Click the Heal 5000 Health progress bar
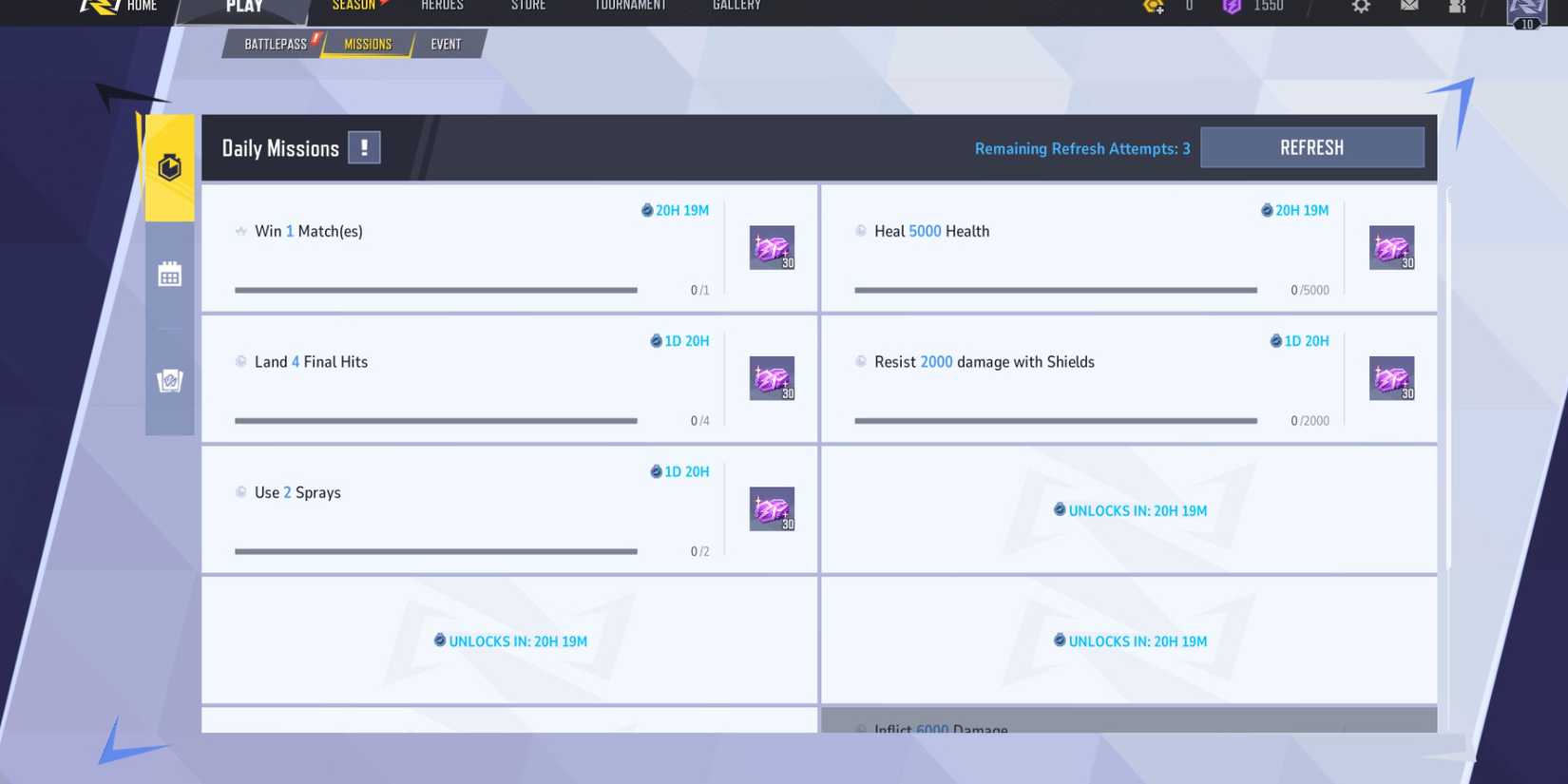1568x784 pixels. pos(1055,290)
